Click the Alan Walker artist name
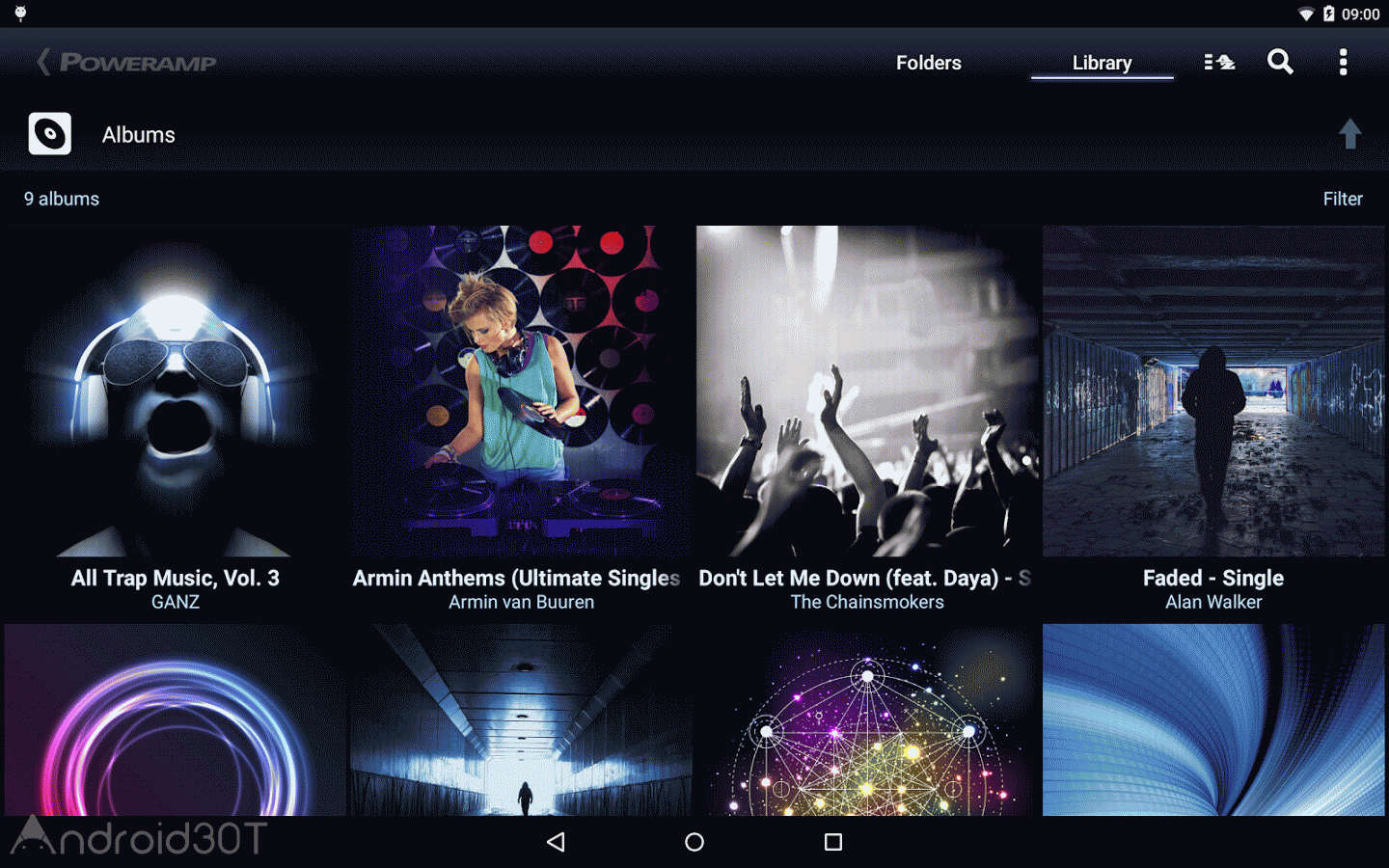Screen dimensions: 1389x868 click(1213, 602)
